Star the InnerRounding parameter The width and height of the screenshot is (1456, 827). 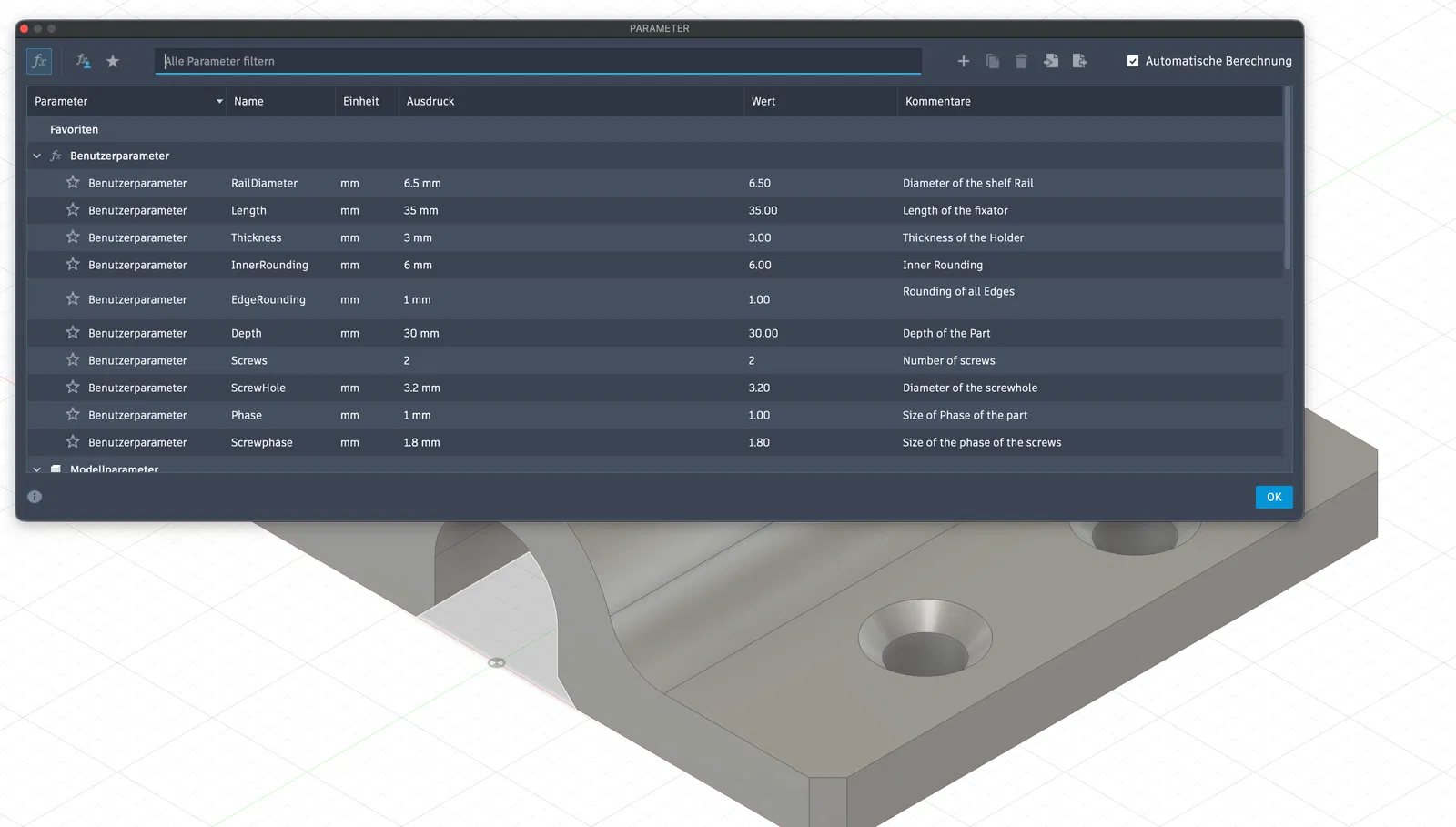(x=73, y=264)
